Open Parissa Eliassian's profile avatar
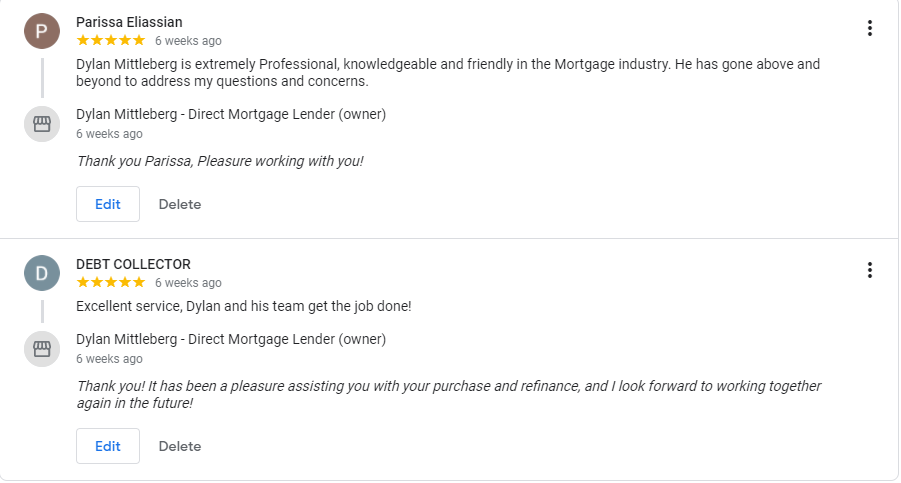Viewport: 901px width, 483px height. 41,31
